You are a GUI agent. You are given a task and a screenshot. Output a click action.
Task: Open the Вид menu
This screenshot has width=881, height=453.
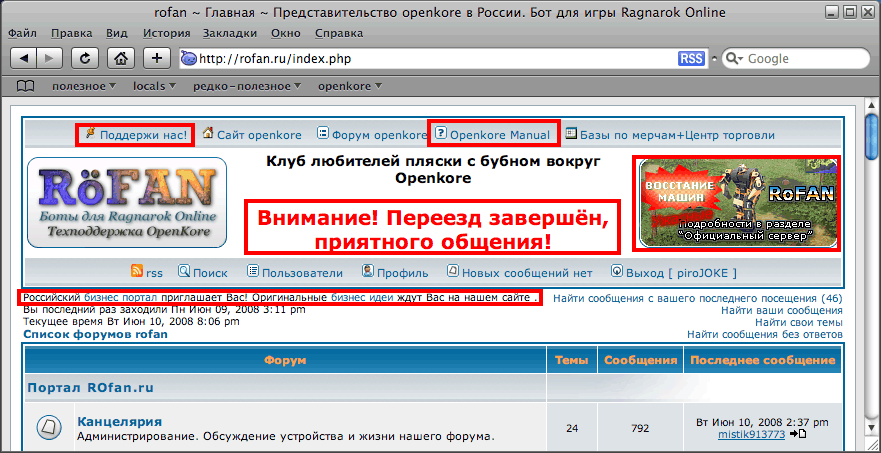117,33
